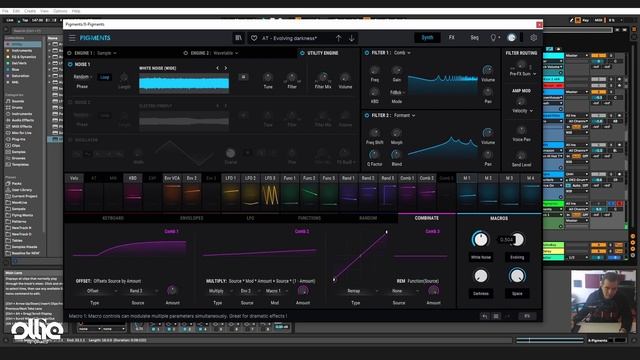Select the Velo modulation source
Viewport: 640px width, 360px height.
tap(74, 191)
